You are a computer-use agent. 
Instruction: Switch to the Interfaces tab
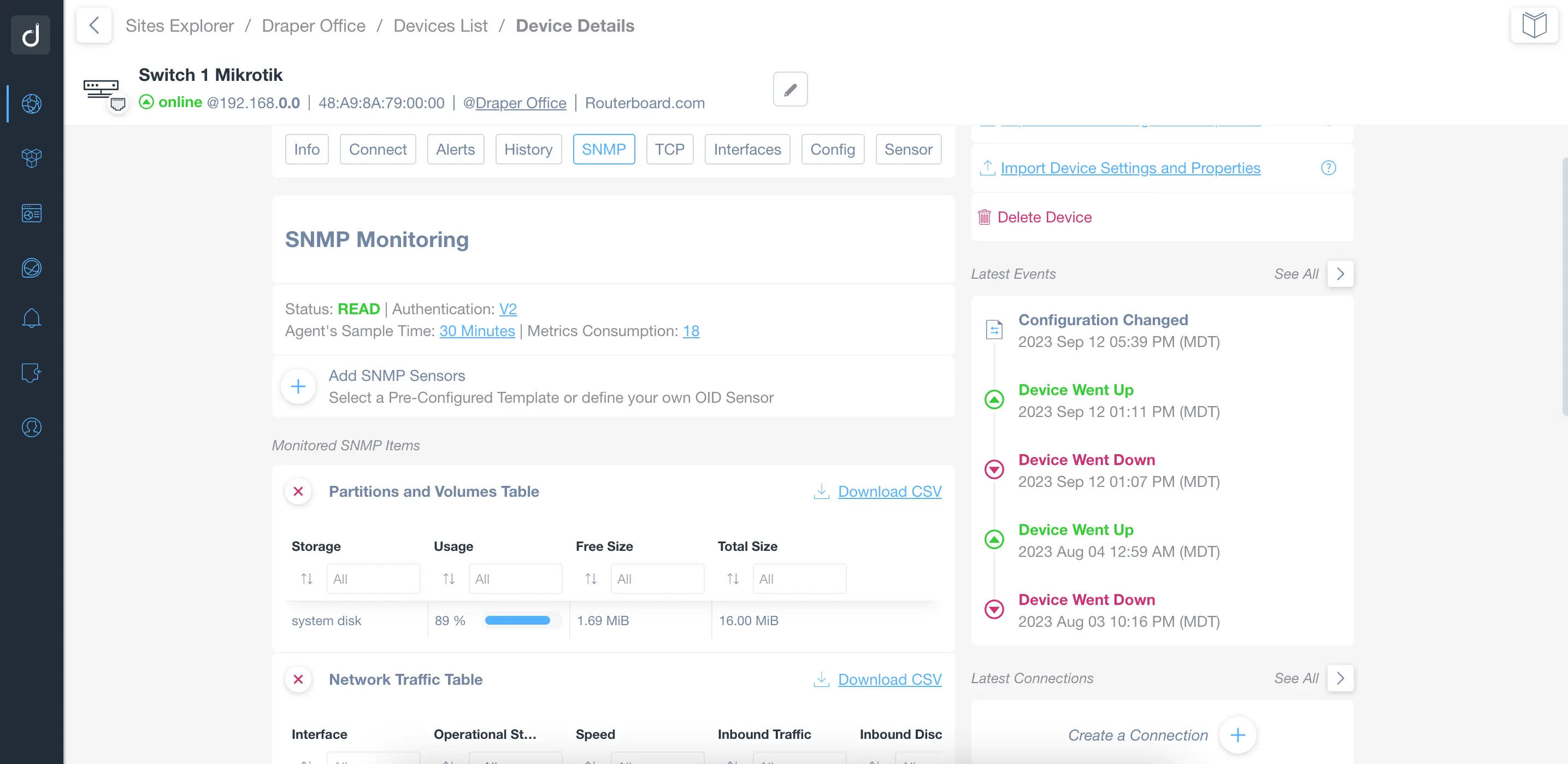click(x=747, y=149)
